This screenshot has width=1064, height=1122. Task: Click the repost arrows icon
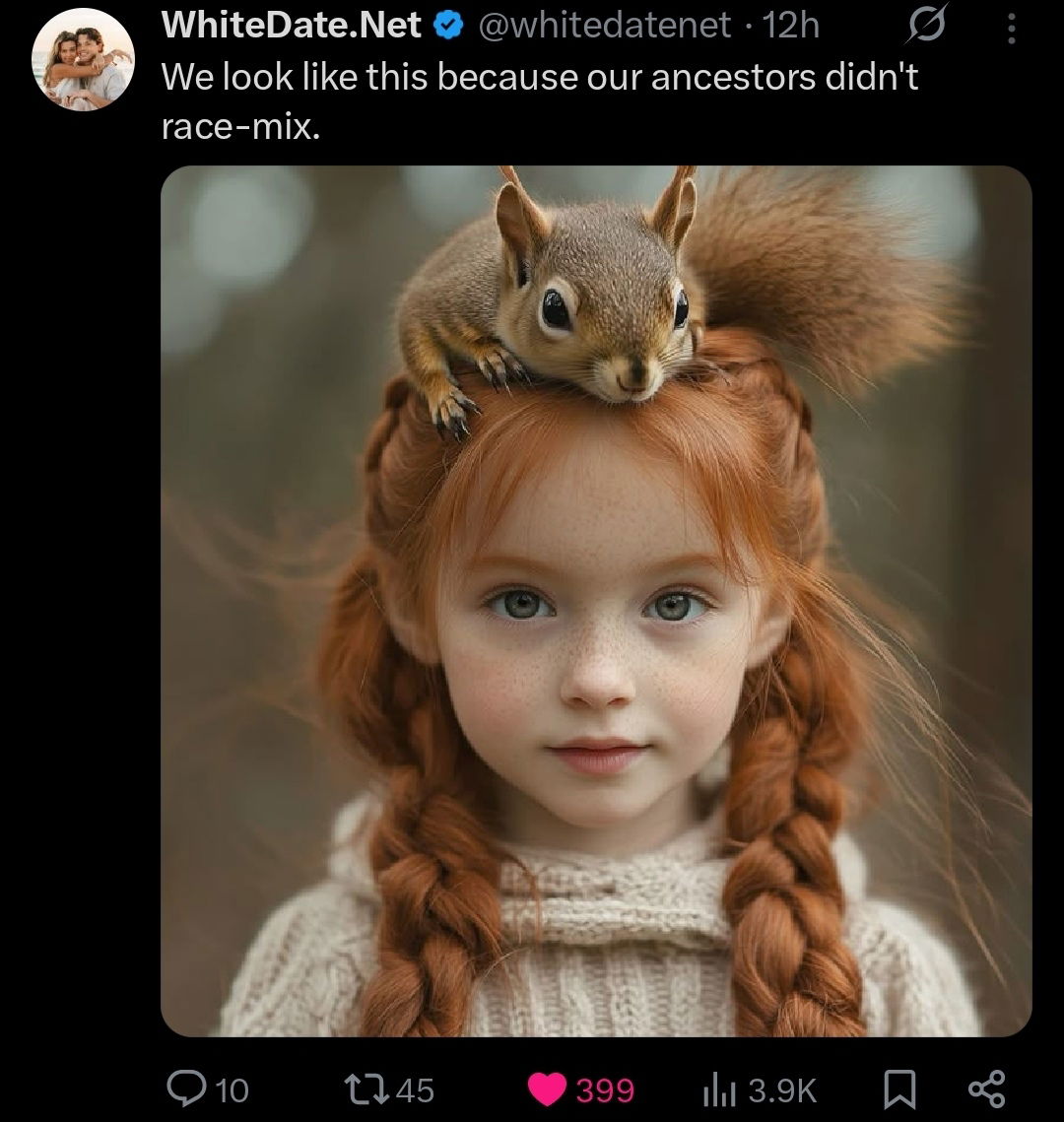click(x=367, y=1089)
